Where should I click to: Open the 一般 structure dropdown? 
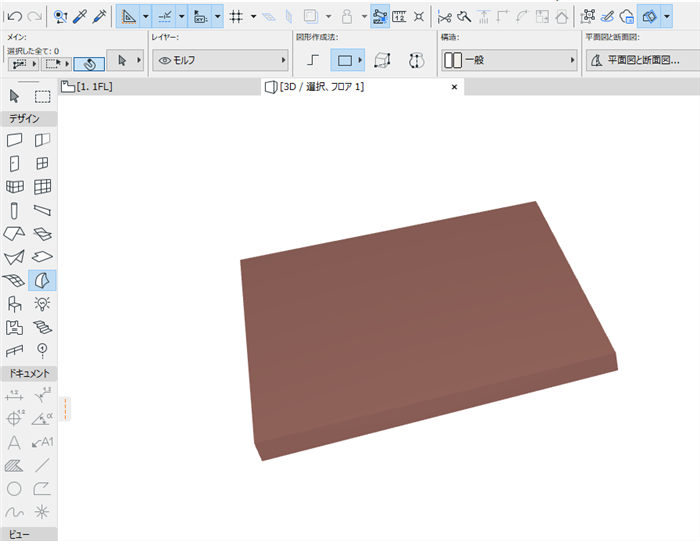pos(509,60)
